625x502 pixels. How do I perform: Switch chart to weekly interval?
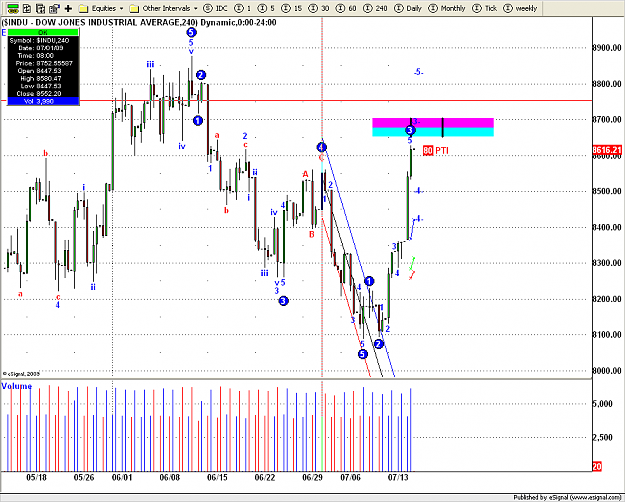[520, 8]
